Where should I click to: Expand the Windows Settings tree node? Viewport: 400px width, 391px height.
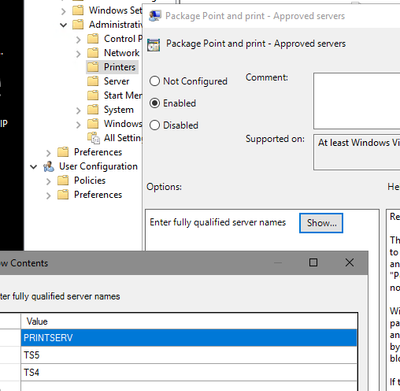[x=63, y=11]
